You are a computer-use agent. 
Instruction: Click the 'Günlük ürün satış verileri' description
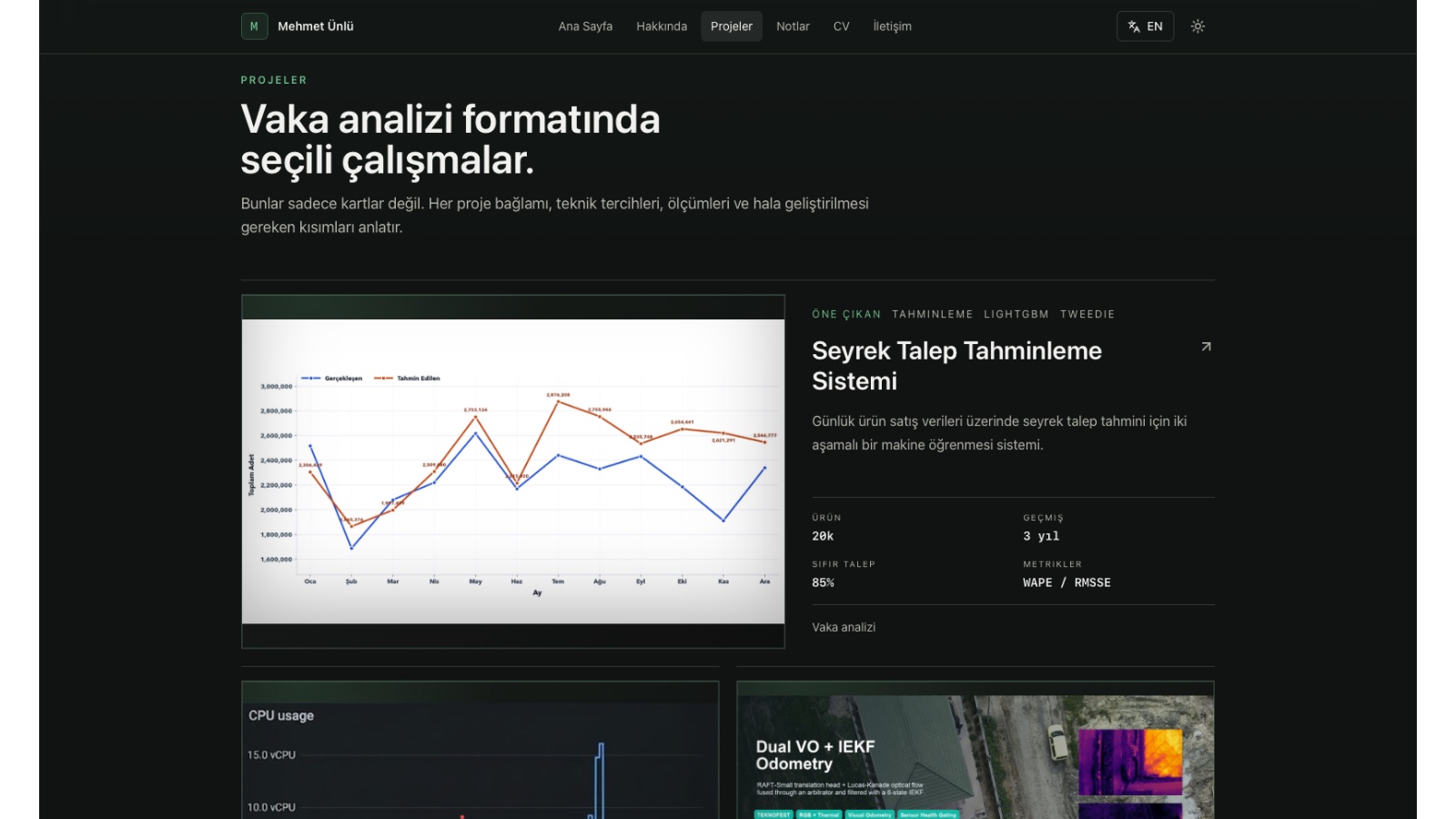(999, 433)
